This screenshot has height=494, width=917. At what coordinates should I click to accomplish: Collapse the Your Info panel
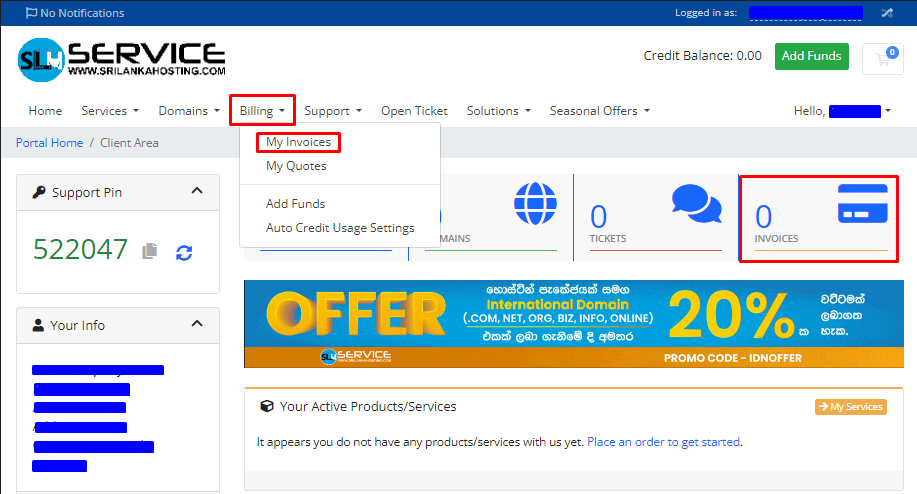coord(197,324)
